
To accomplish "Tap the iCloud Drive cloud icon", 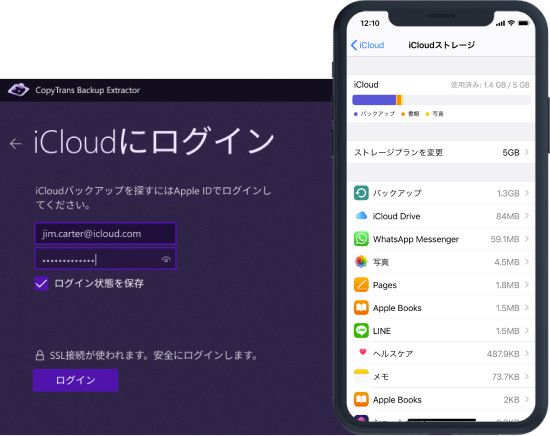I will coord(361,216).
